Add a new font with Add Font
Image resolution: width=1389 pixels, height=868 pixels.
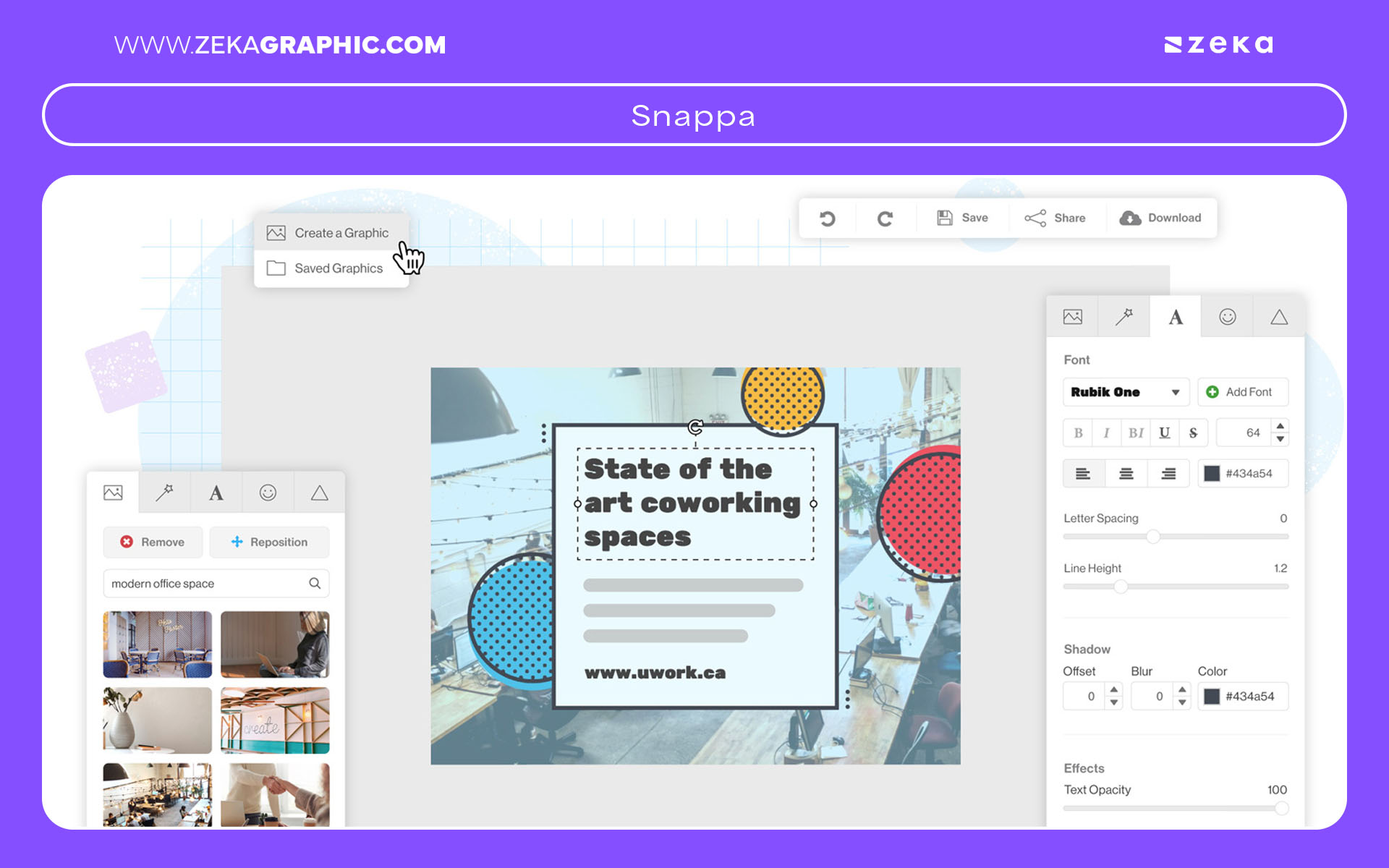point(1243,391)
